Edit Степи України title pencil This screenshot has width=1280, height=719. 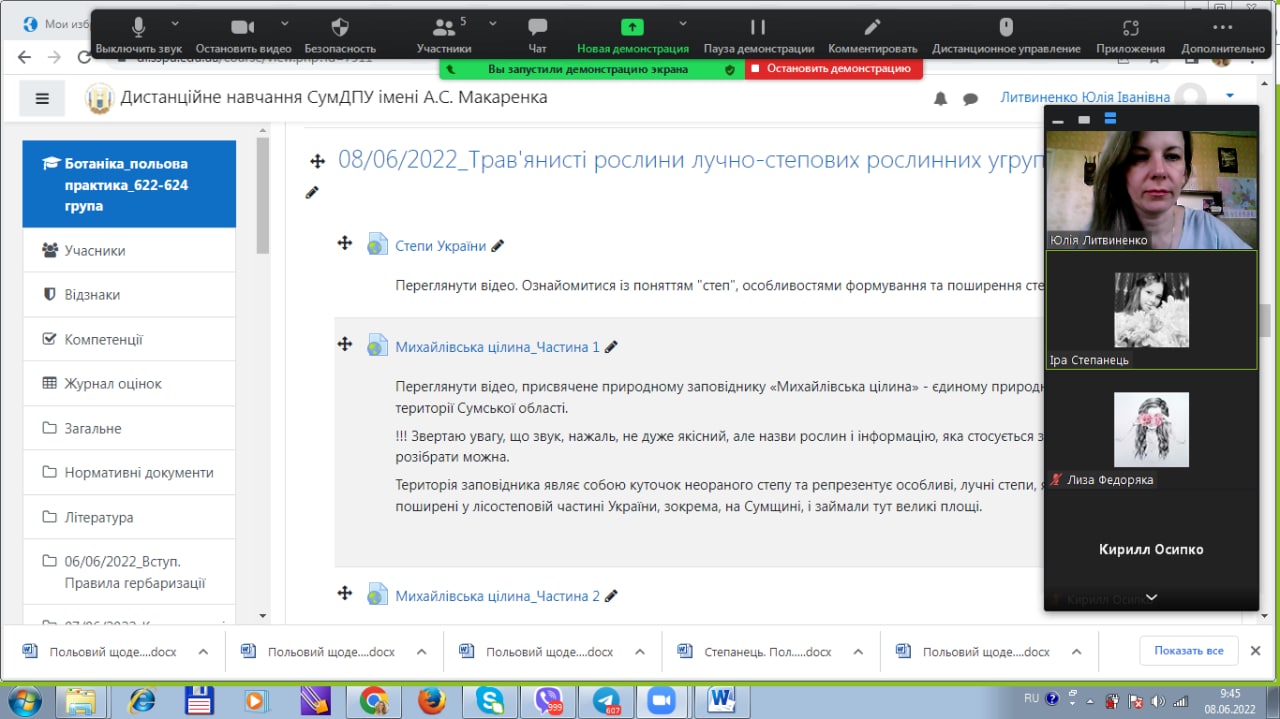click(x=498, y=246)
